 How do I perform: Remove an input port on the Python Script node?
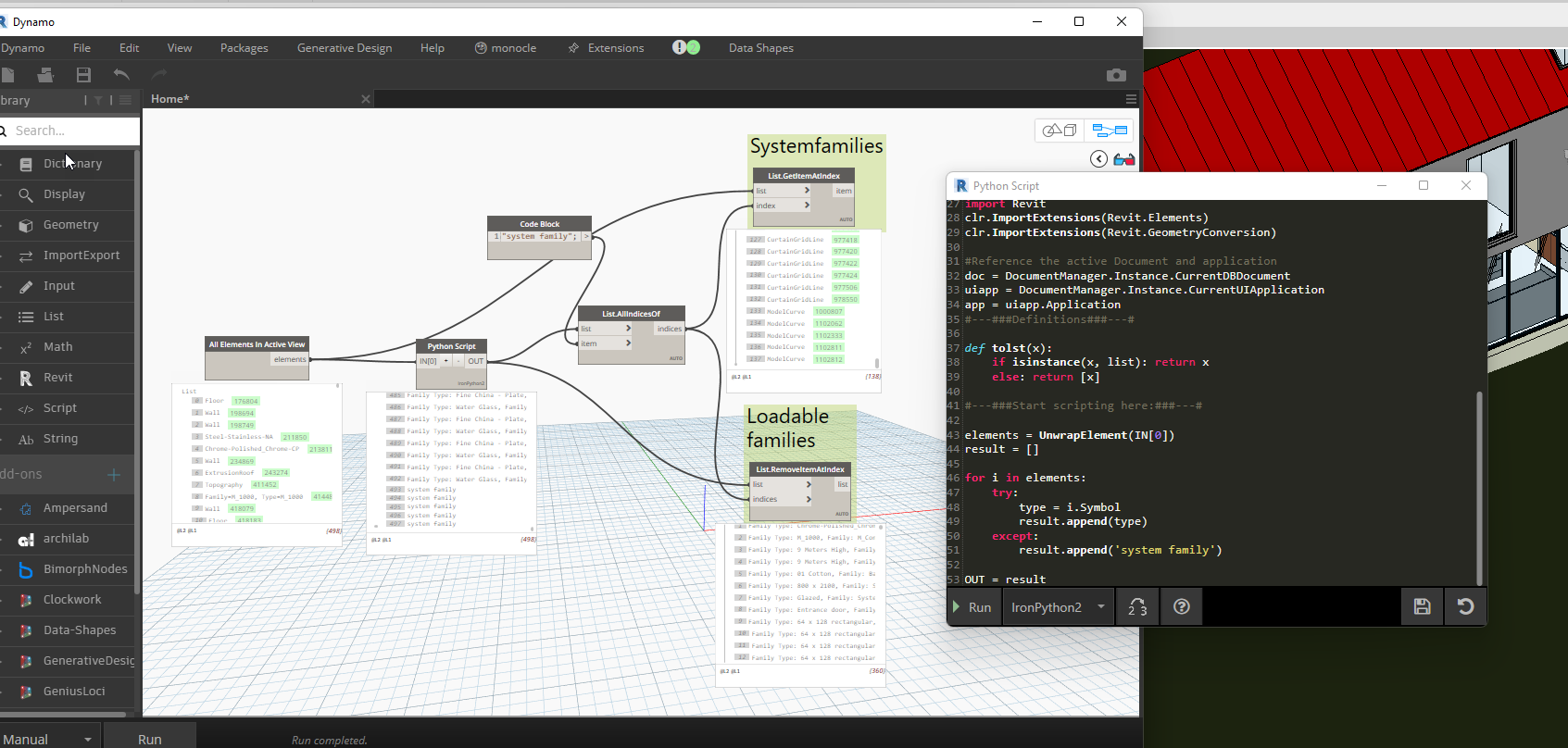(x=458, y=361)
